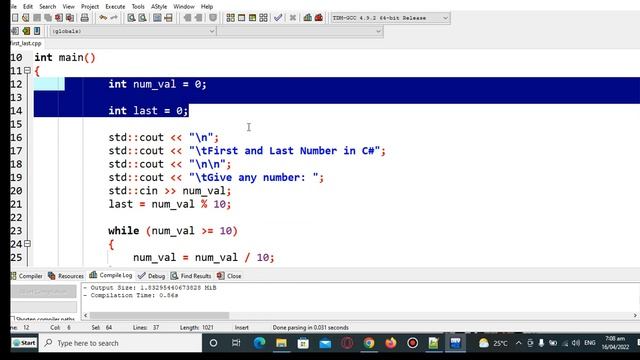Click the 'Length: 1021' status bar entry

point(197,327)
